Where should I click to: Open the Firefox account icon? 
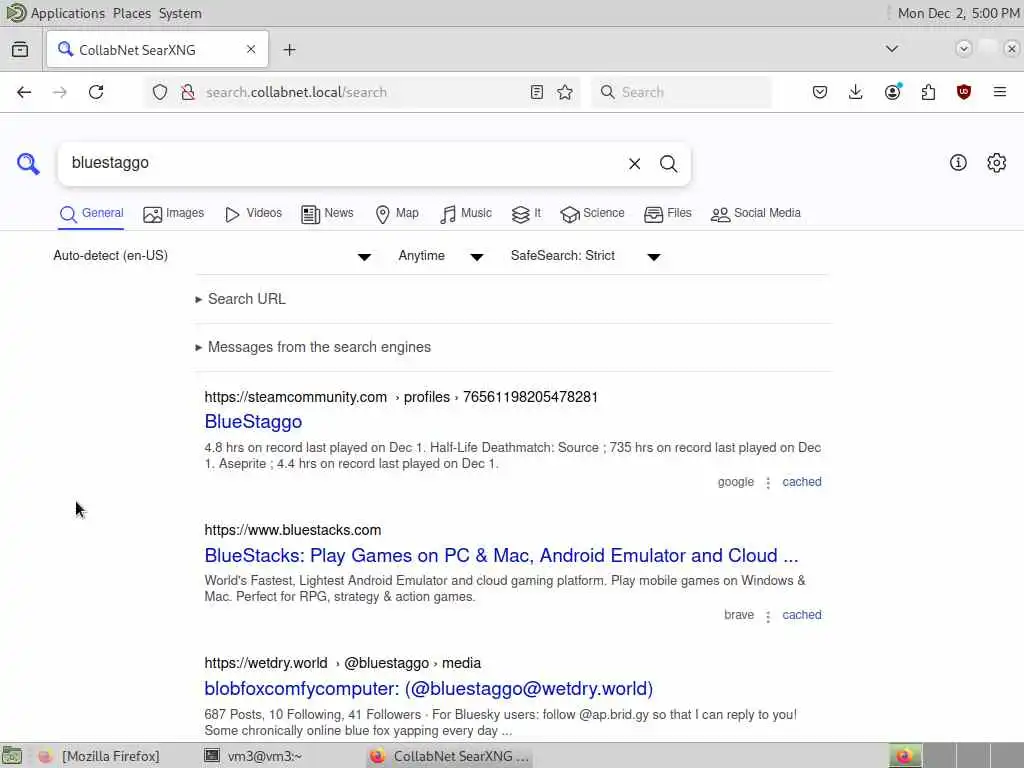[x=892, y=92]
